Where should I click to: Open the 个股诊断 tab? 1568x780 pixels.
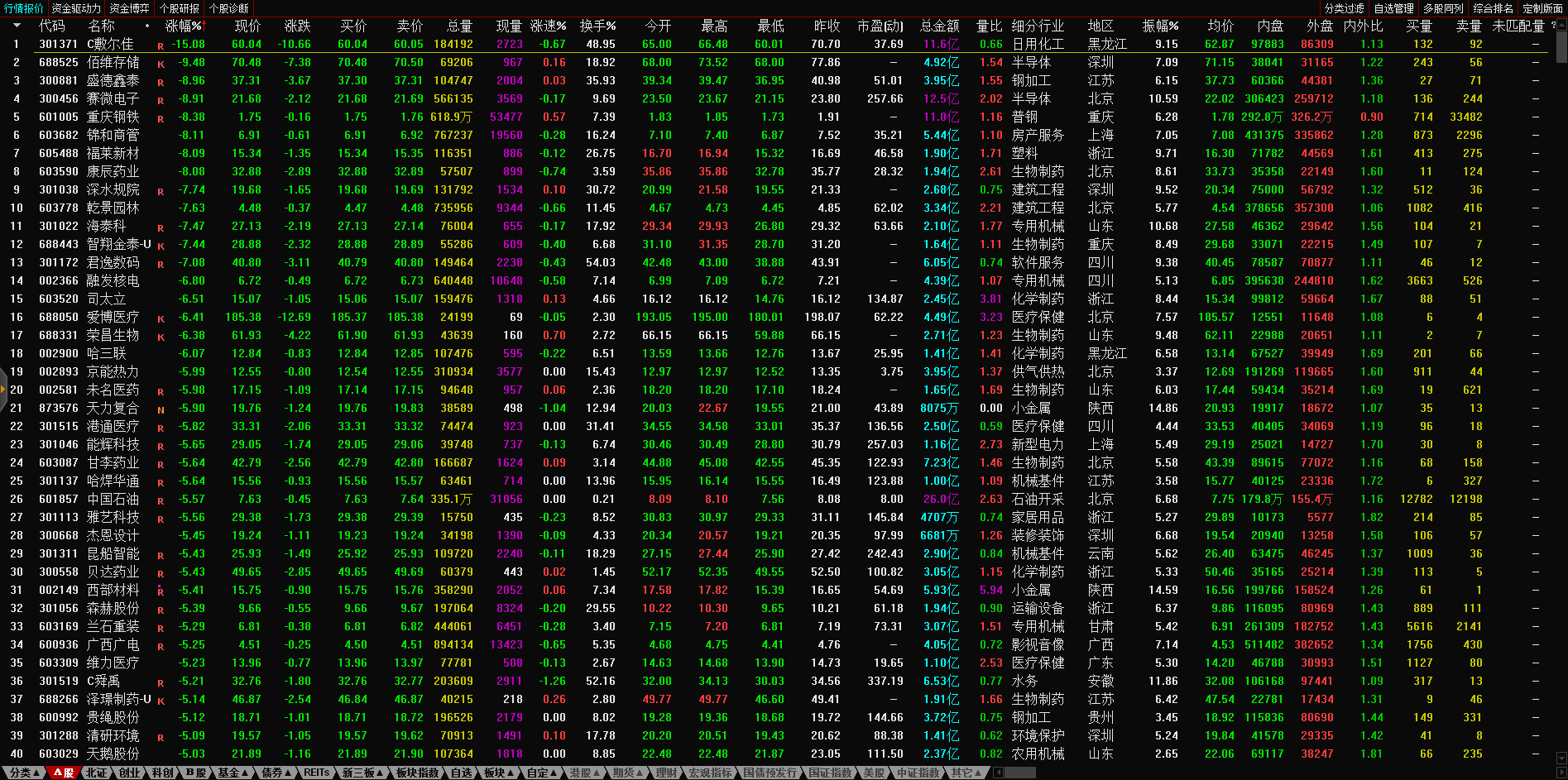[x=228, y=8]
